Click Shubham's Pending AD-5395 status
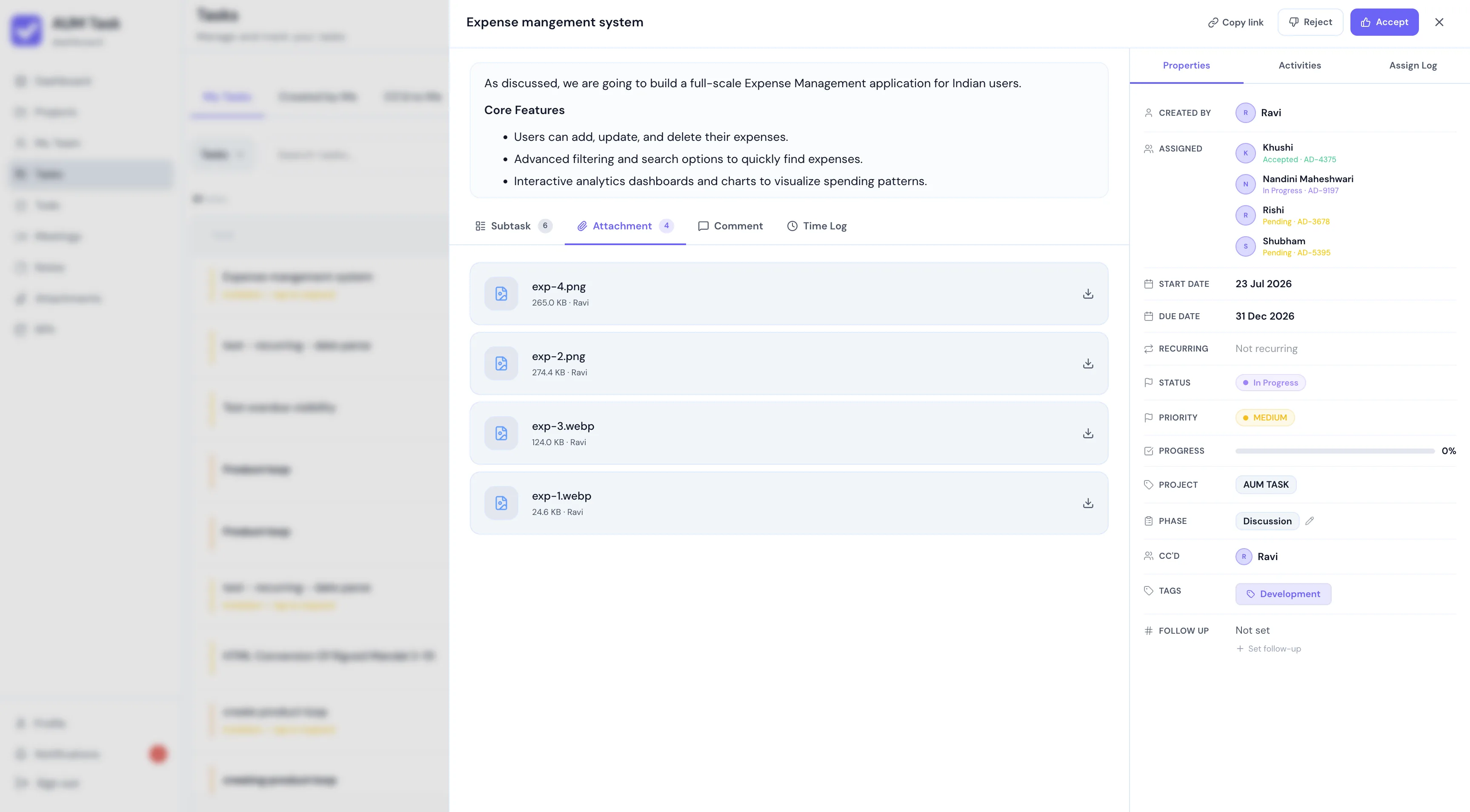1470x812 pixels. click(1296, 253)
